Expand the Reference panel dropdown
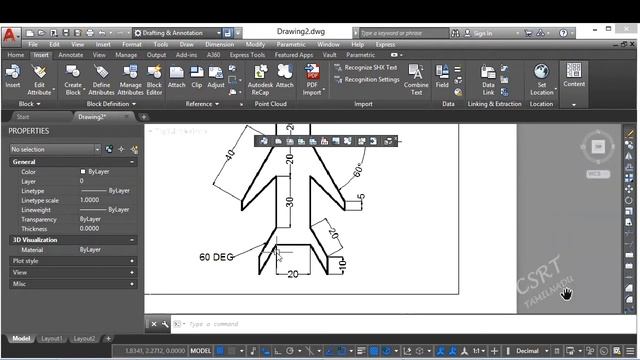 202,104
